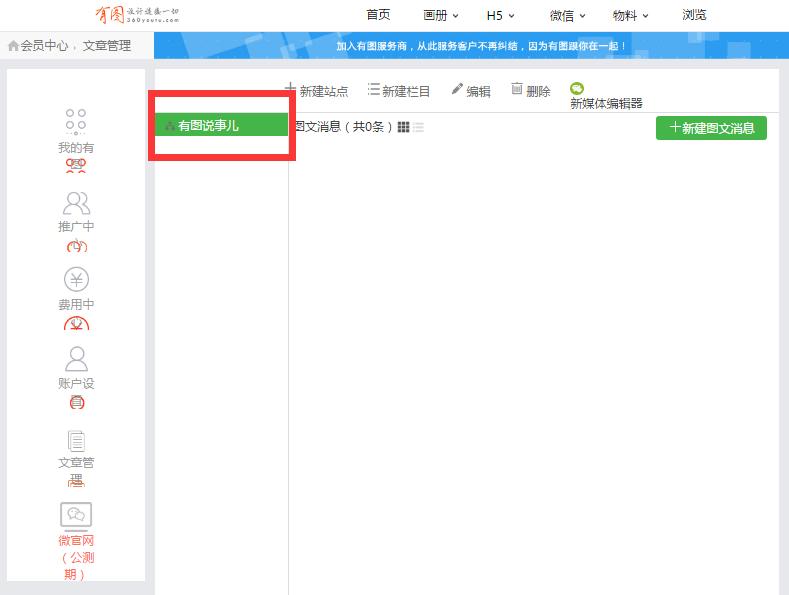Expand the 画册 dropdown menu
The height and width of the screenshot is (595, 789).
coord(440,16)
